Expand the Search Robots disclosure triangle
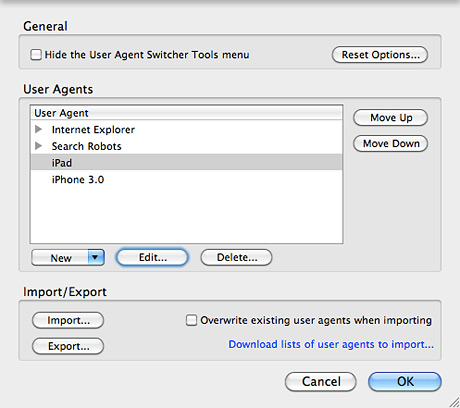 click(x=39, y=146)
